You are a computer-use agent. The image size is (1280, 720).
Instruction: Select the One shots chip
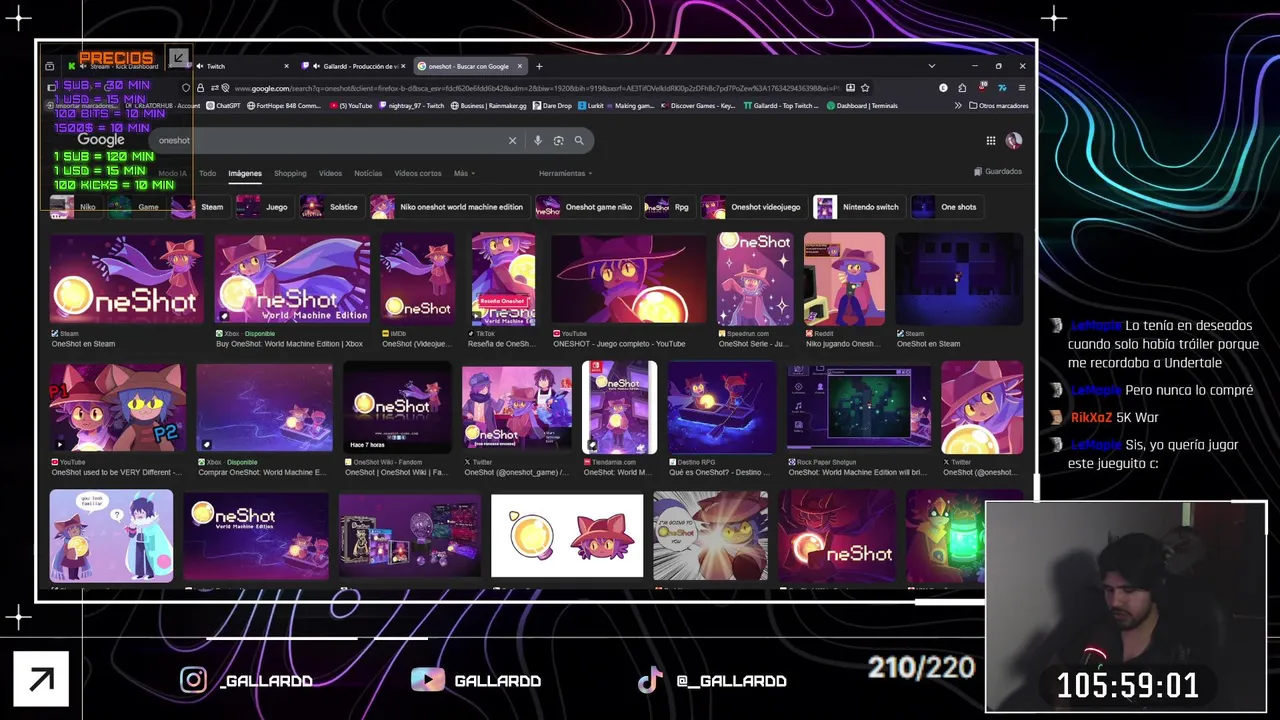tap(947, 207)
